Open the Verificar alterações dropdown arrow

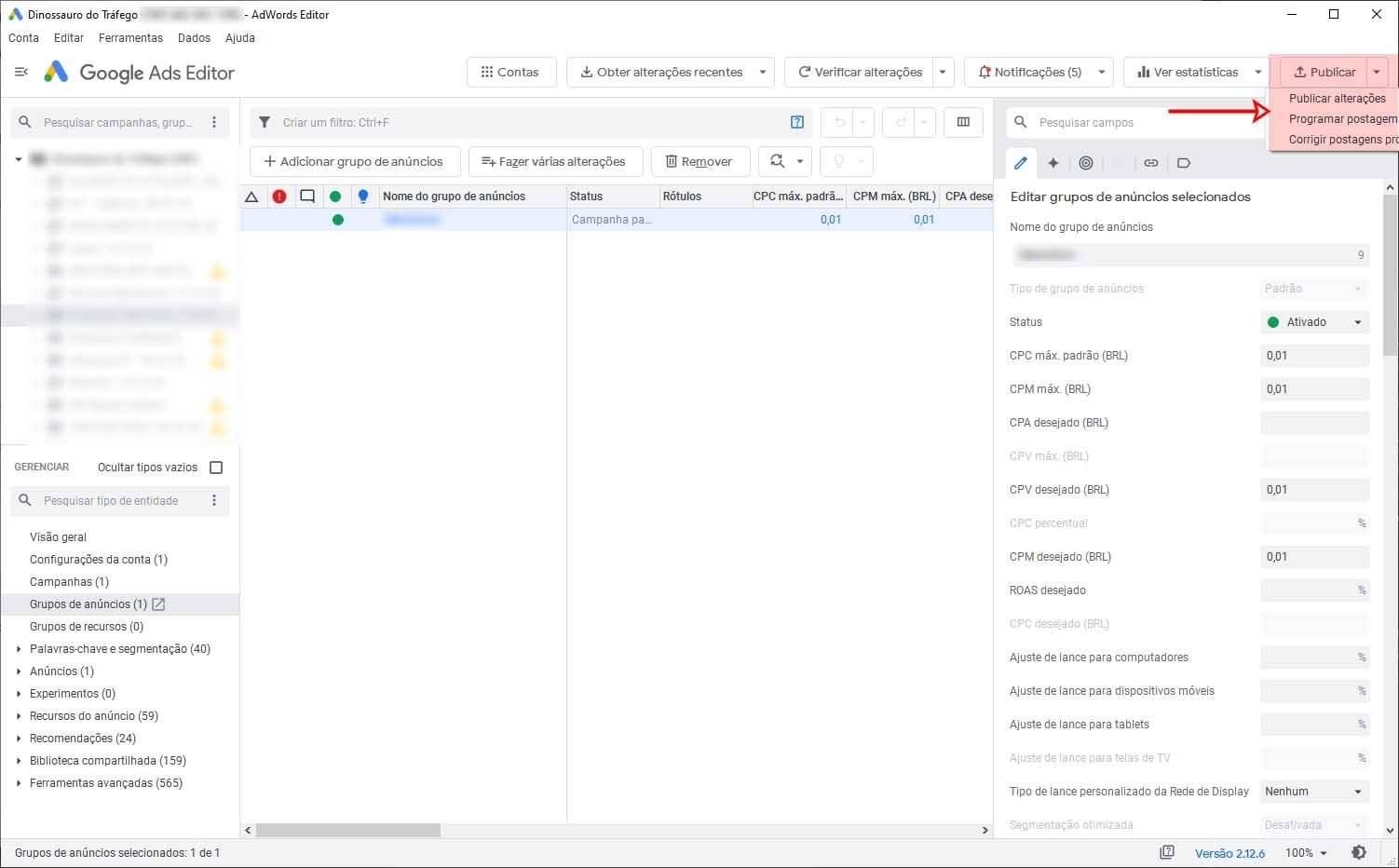click(943, 72)
